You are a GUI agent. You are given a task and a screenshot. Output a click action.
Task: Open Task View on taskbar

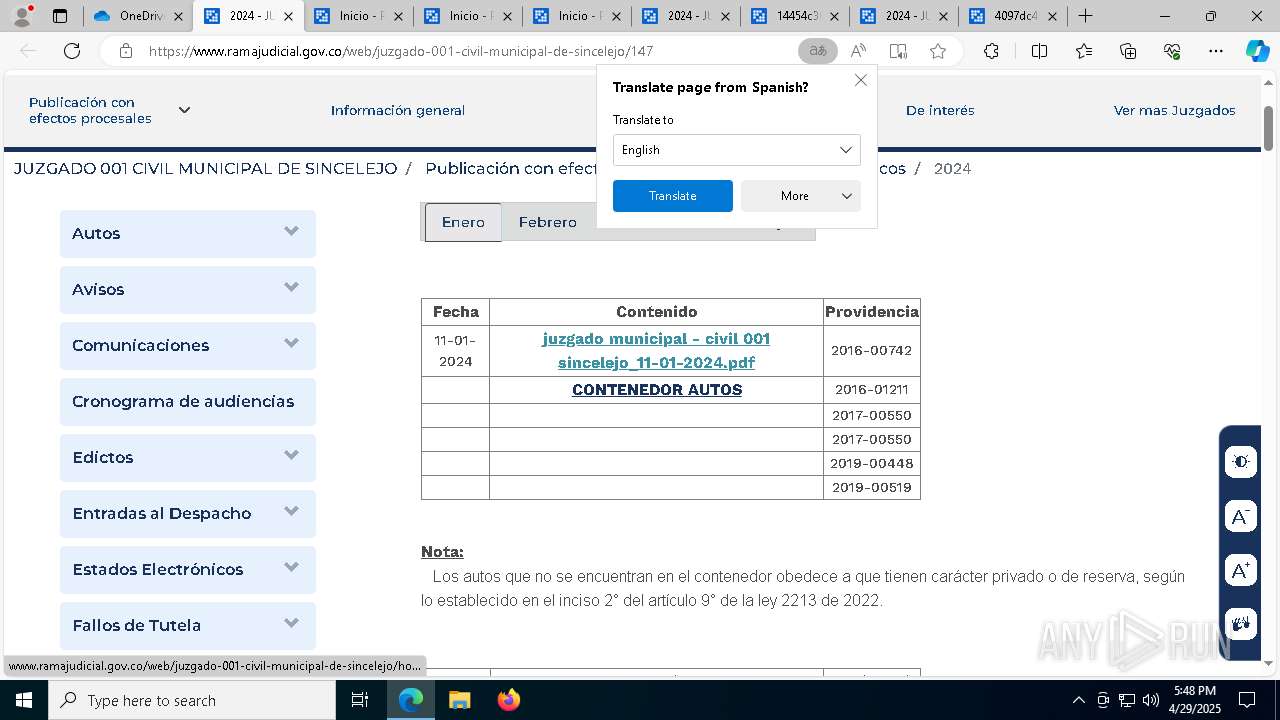coord(360,700)
